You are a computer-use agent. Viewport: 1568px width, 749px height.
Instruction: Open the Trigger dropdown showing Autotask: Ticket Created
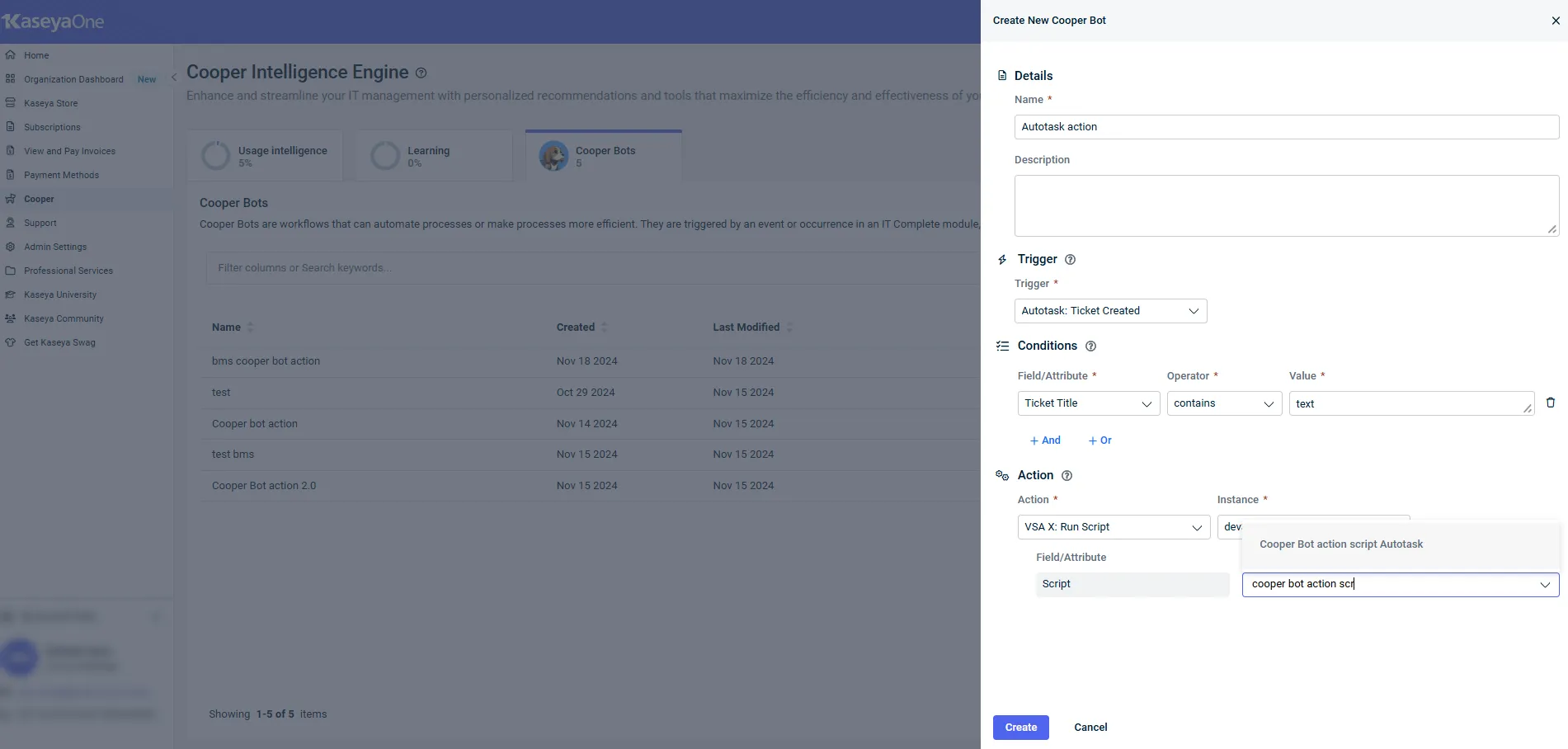(x=1109, y=311)
